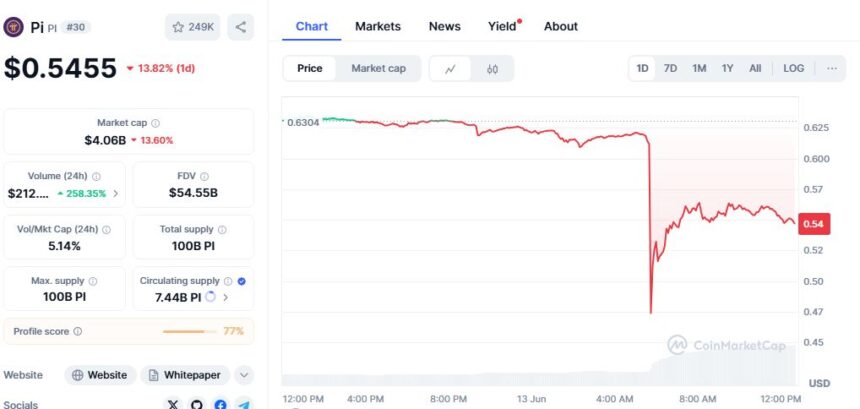Click the Website link button
This screenshot has width=860, height=409.
click(101, 375)
